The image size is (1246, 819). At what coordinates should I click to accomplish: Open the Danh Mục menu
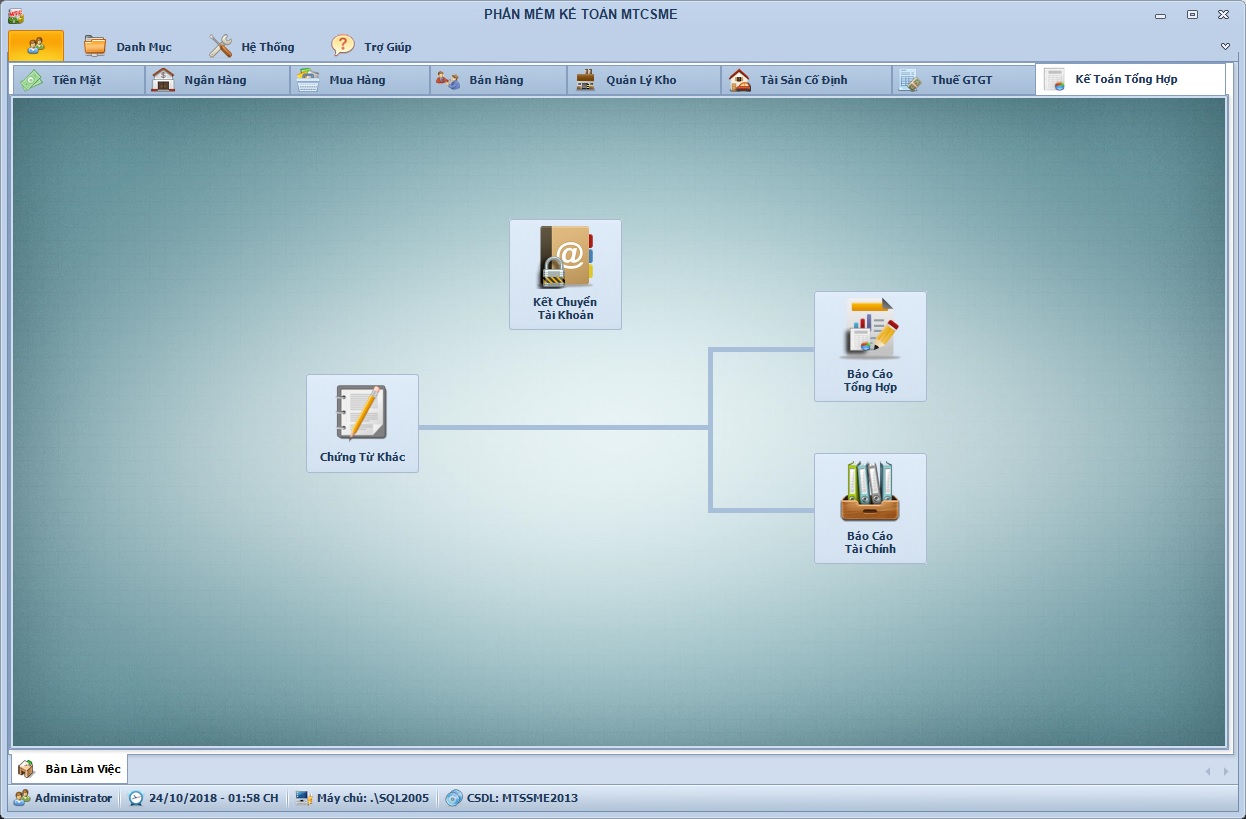point(128,47)
